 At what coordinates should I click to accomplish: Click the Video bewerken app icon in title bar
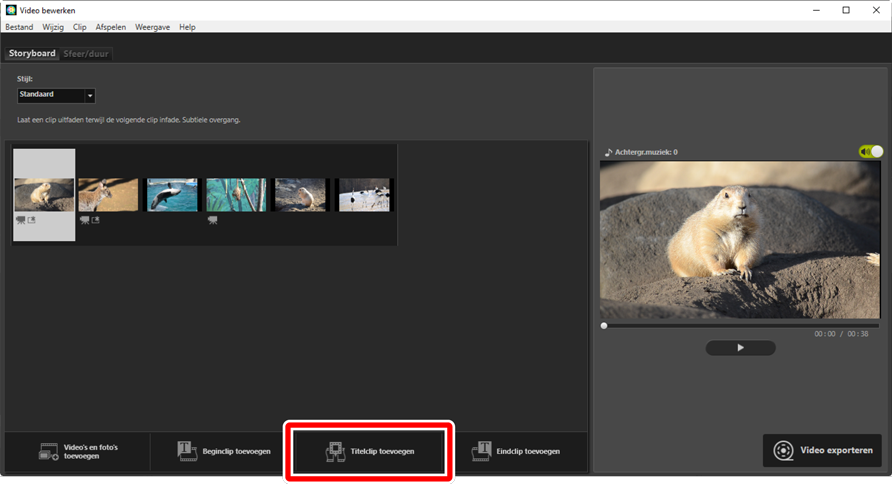pos(11,10)
